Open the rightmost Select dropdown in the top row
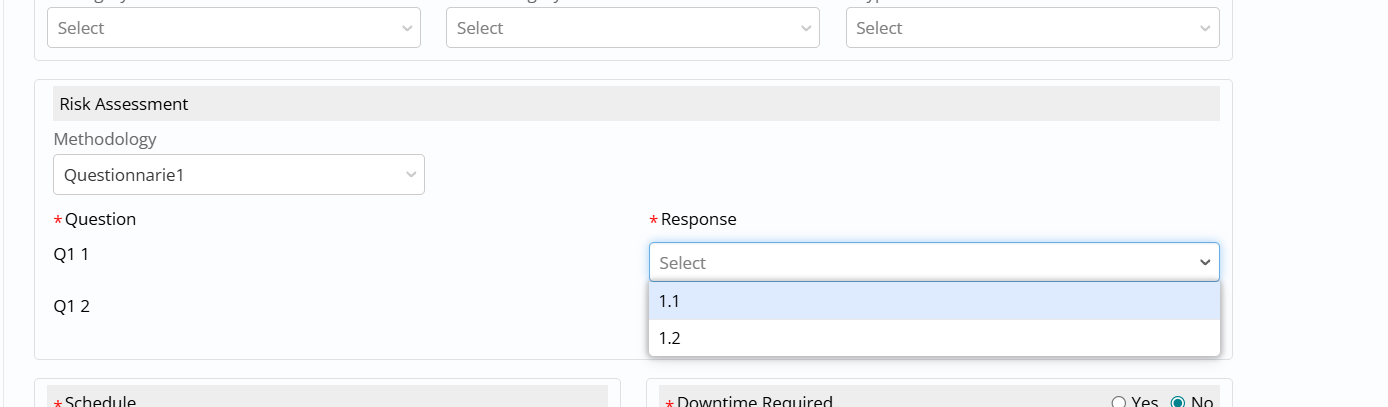 [x=1032, y=28]
